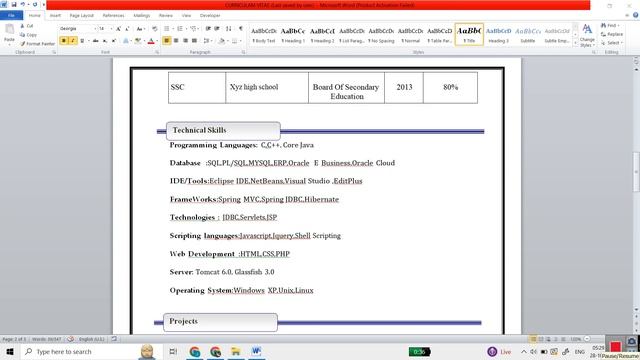Click the Change Styles icon
The height and width of the screenshot is (360, 640).
pyautogui.click(x=587, y=36)
